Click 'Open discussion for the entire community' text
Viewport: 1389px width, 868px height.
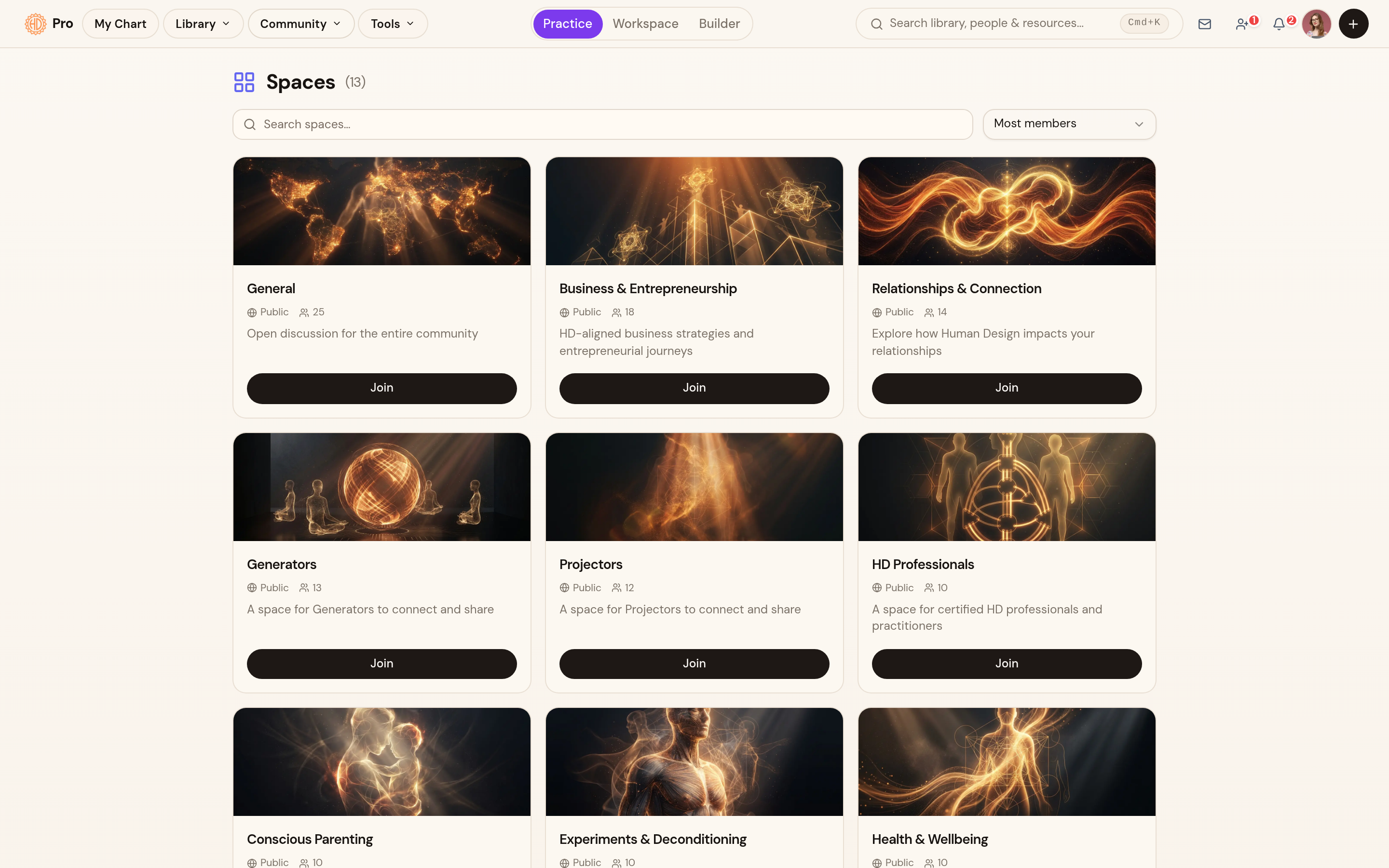click(x=362, y=334)
